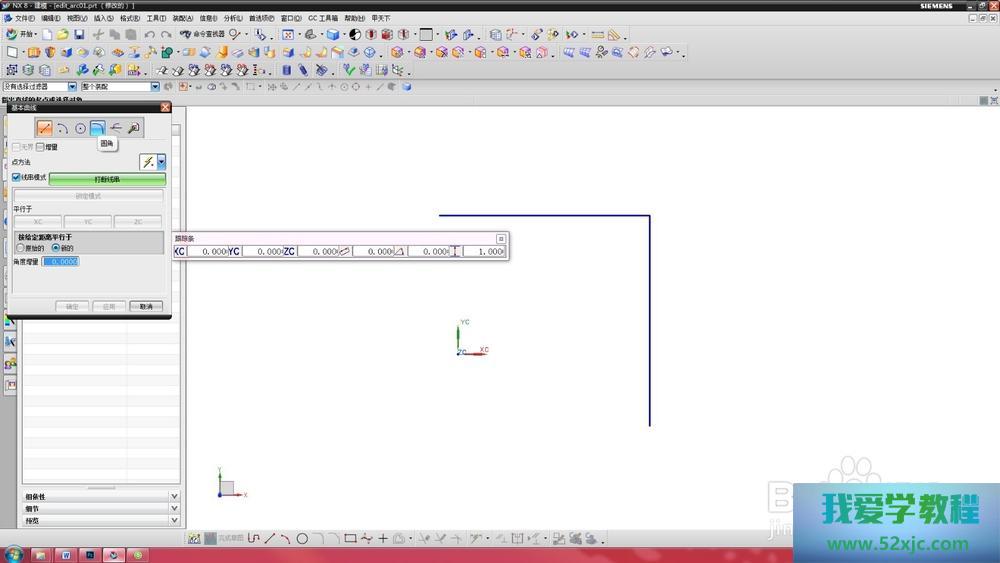Viewport: 1000px width, 563px height.
Task: Expand the 预览 preview panel section
Action: [174, 520]
